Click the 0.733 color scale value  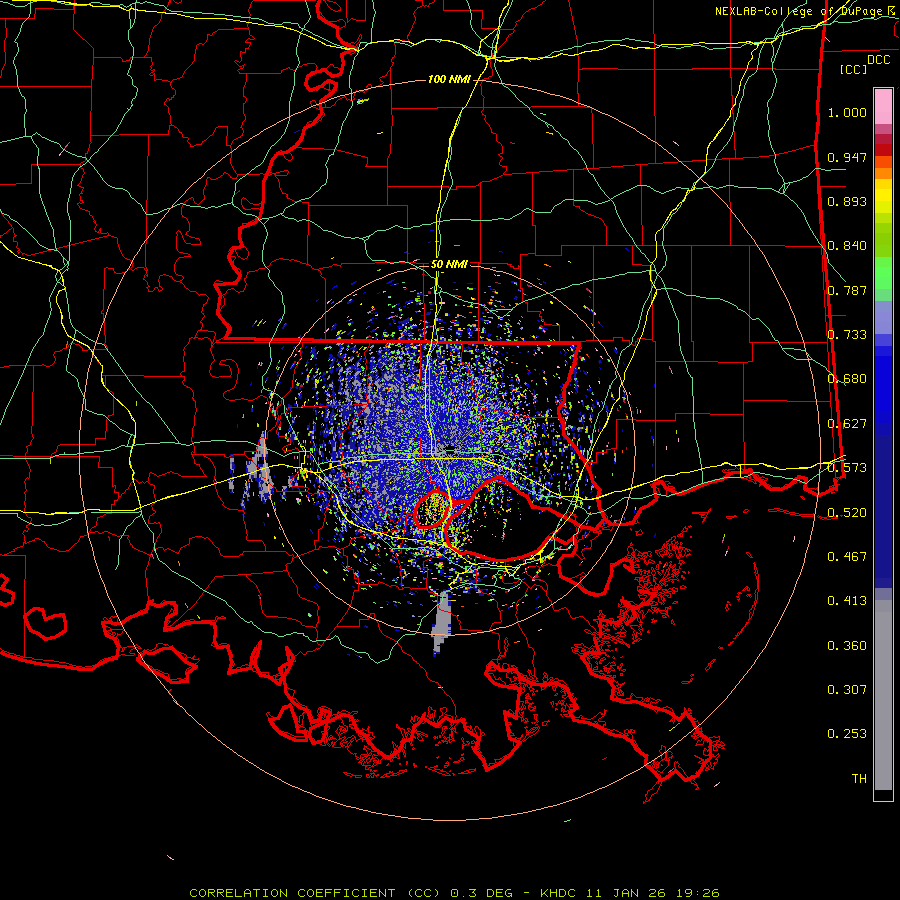(x=847, y=335)
